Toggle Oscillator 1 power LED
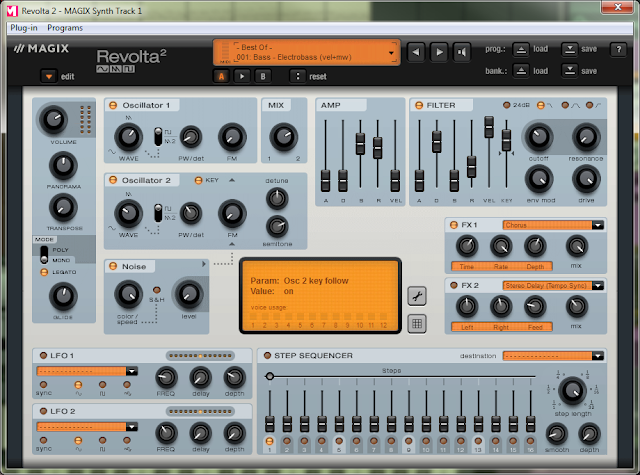 click(113, 105)
